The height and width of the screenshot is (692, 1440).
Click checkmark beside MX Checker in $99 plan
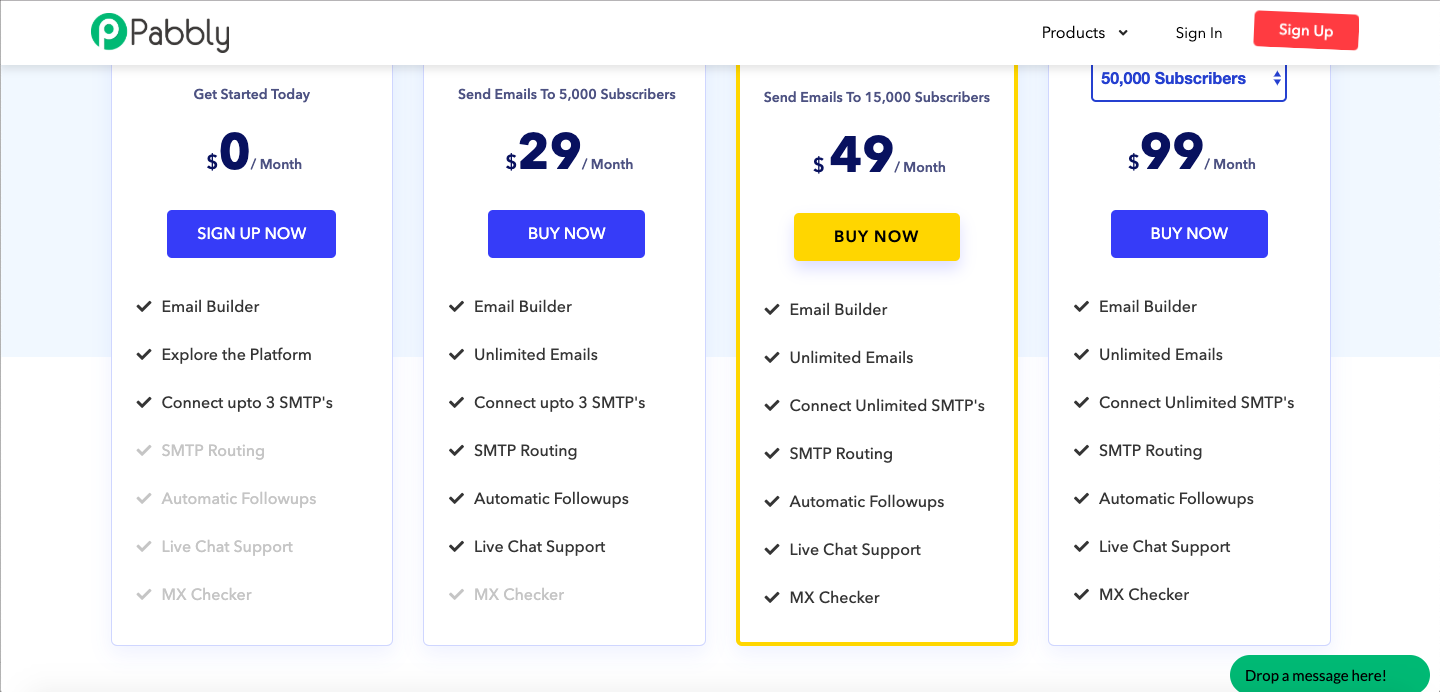1081,594
